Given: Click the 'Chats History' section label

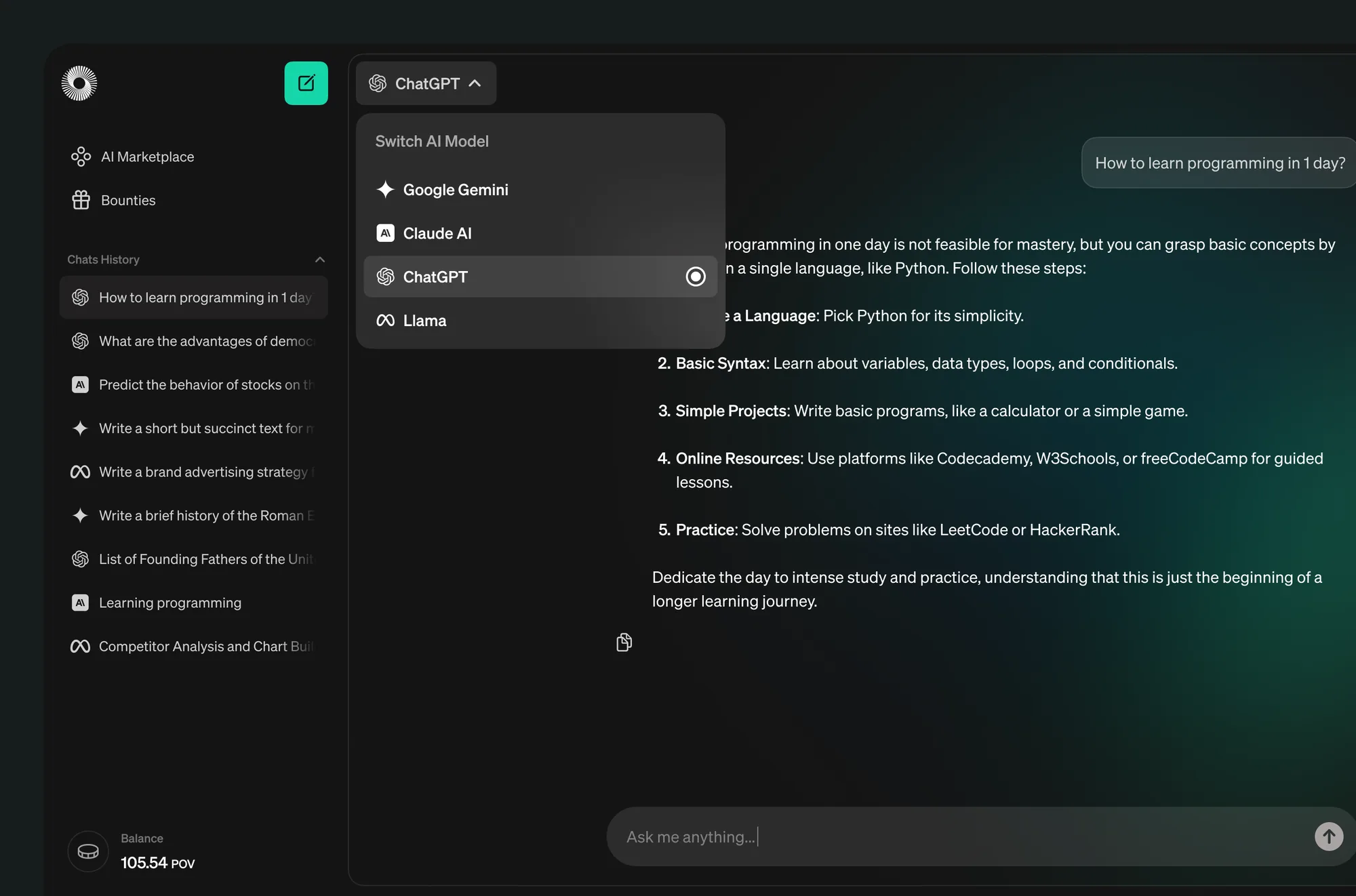Looking at the screenshot, I should point(103,260).
